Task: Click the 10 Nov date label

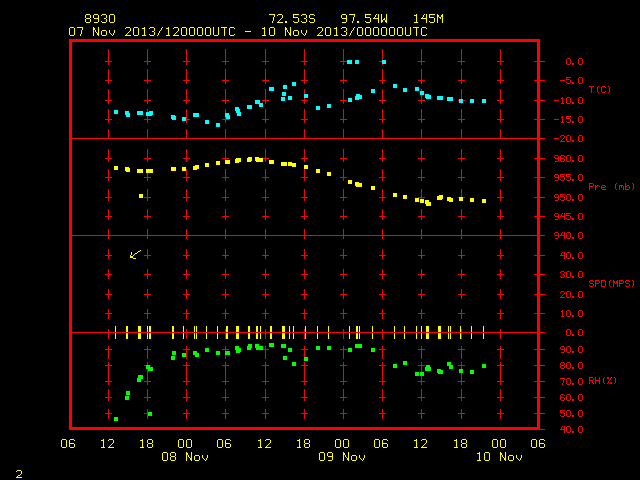Action: tap(499, 457)
